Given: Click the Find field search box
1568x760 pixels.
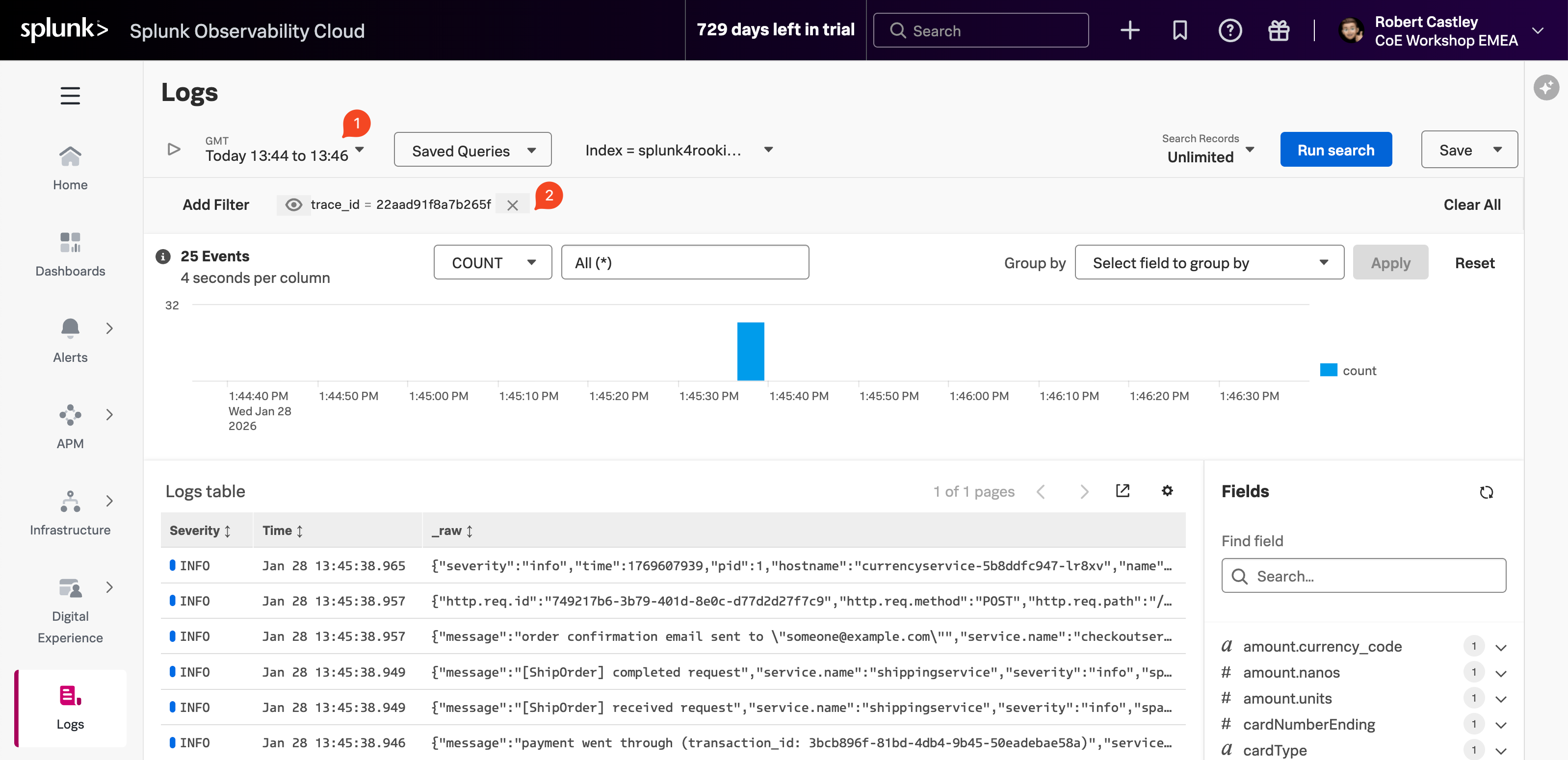Looking at the screenshot, I should 1363,576.
